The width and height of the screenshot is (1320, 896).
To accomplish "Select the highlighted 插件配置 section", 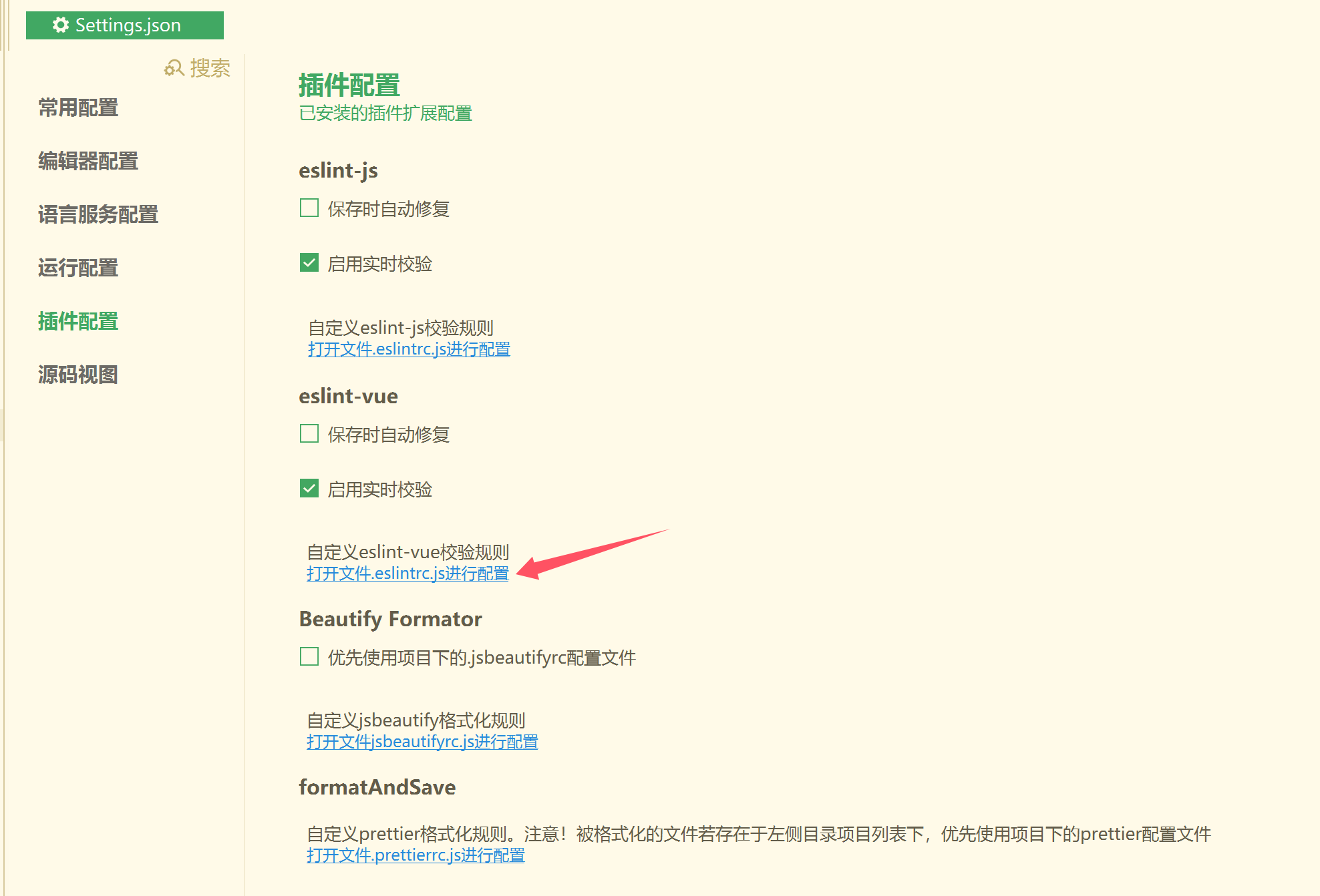I will (77, 321).
